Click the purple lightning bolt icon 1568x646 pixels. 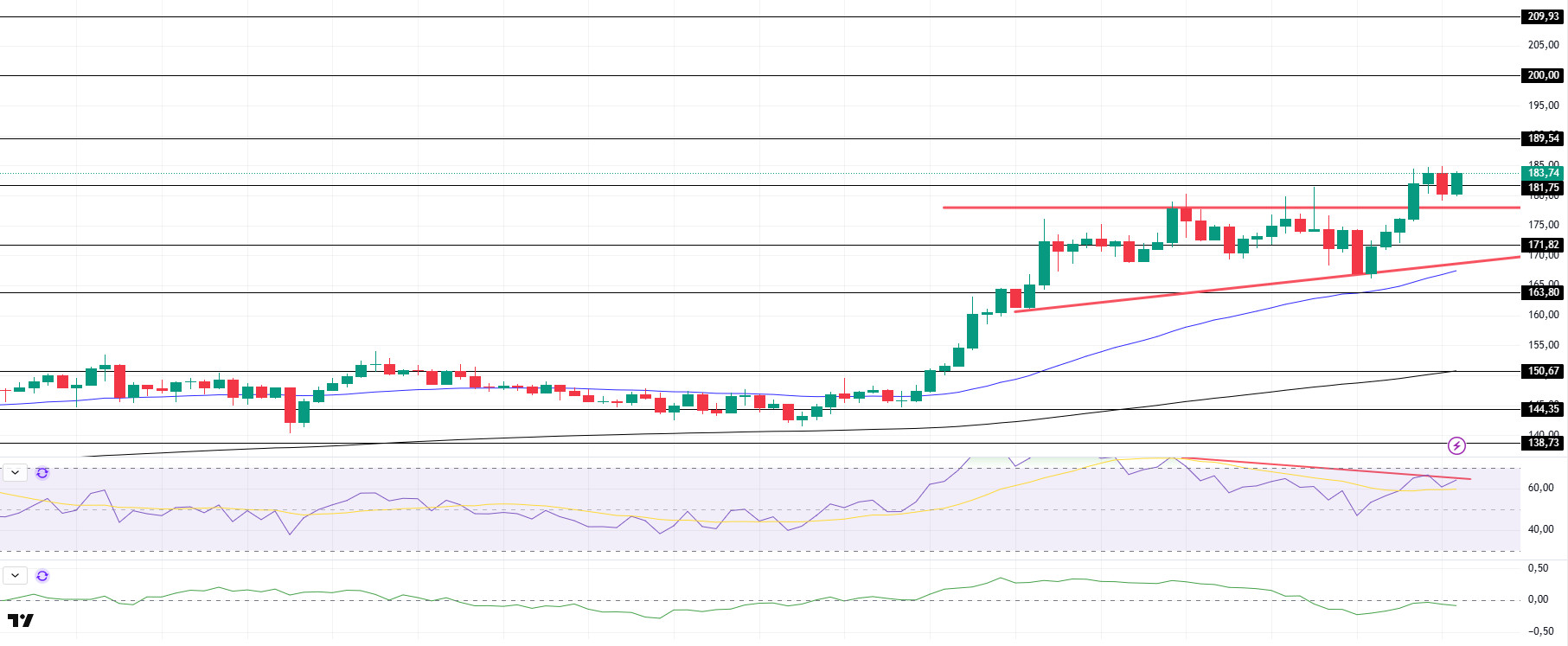pos(1456,446)
